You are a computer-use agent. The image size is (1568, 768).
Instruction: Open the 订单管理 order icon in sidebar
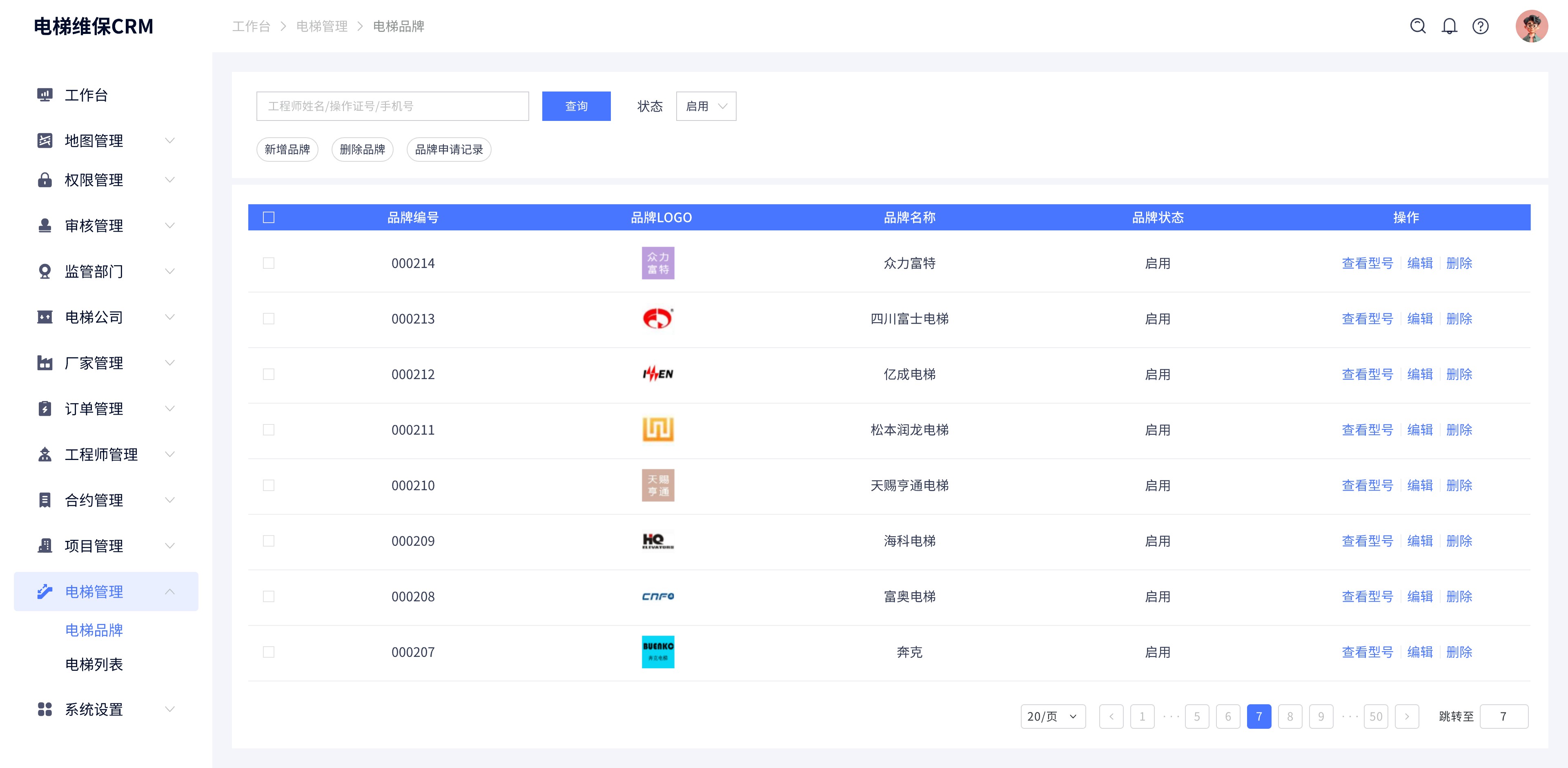45,409
